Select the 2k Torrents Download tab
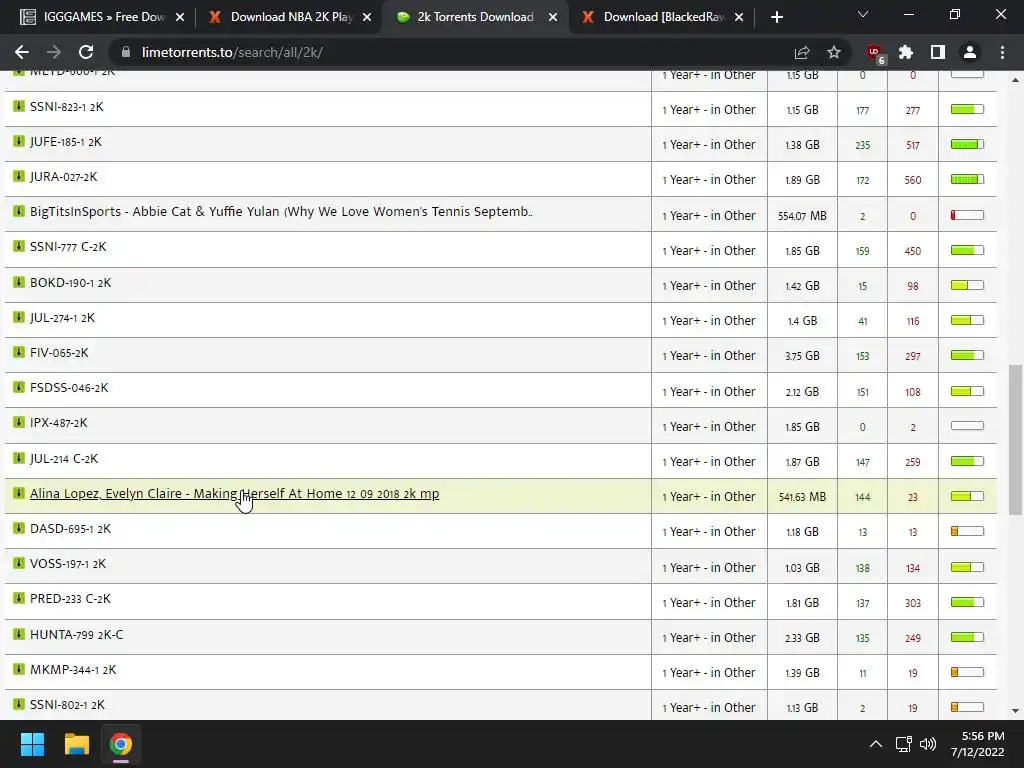1024x768 pixels. point(475,17)
